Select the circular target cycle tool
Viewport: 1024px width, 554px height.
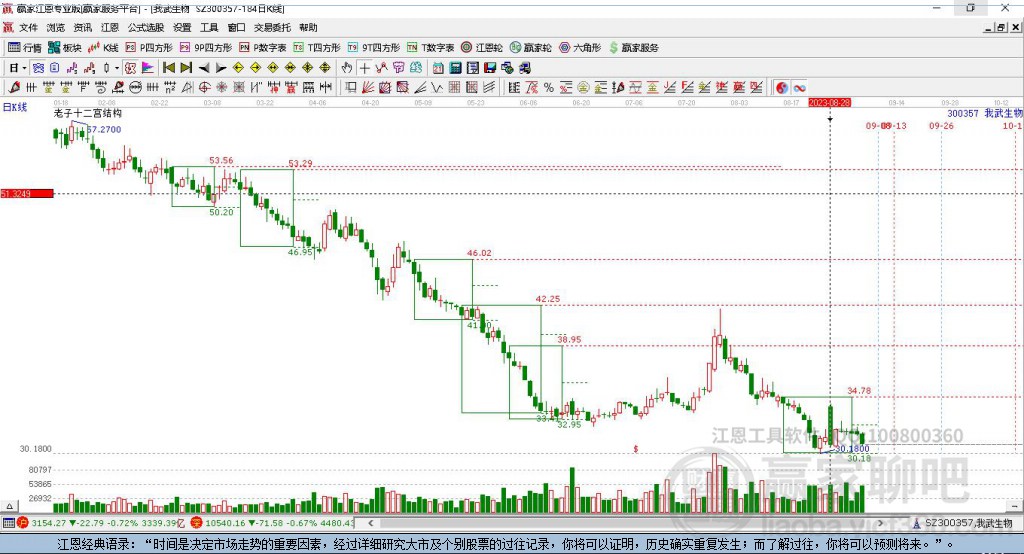tap(204, 88)
